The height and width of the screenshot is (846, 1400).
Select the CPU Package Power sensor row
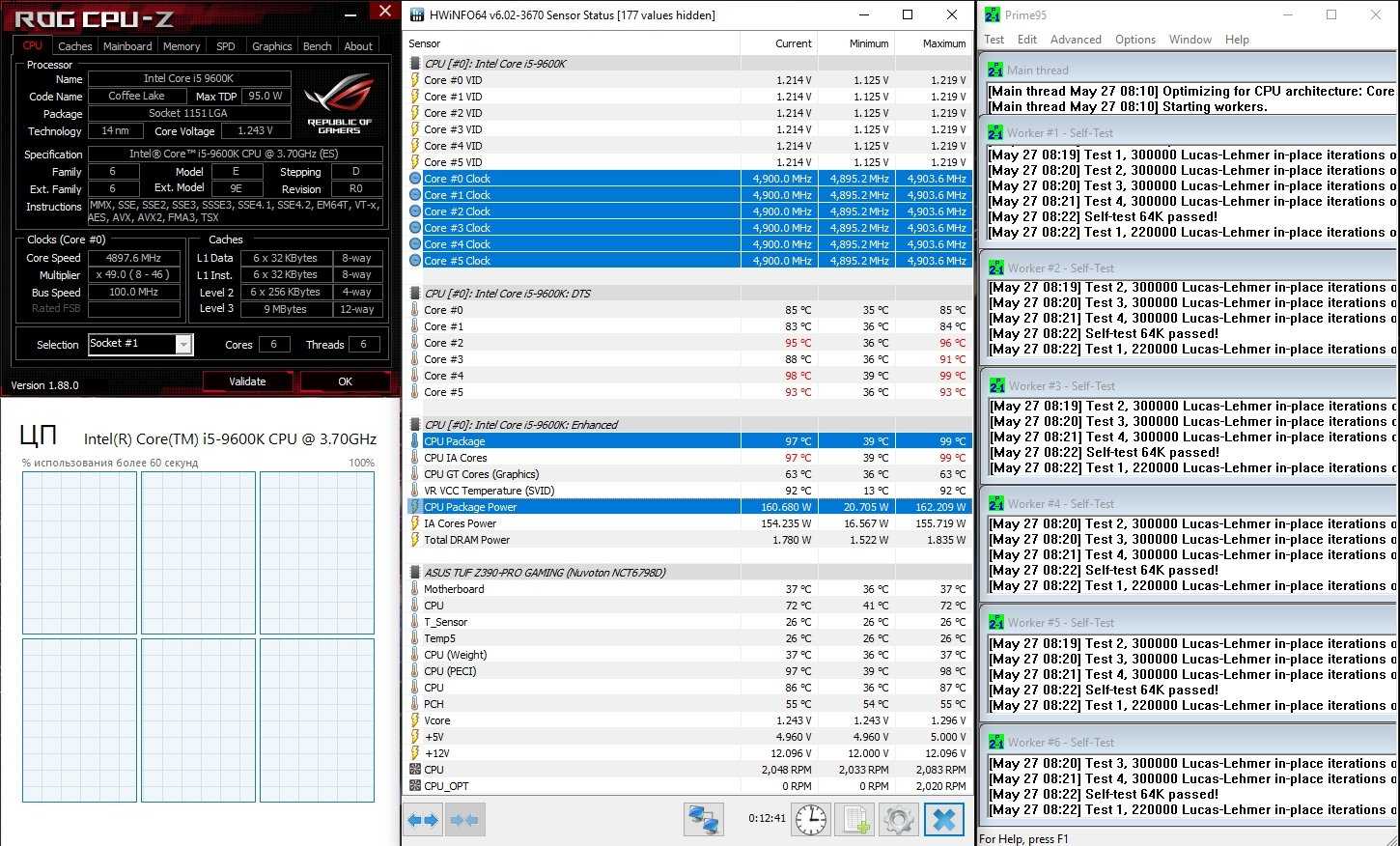pyautogui.click(x=579, y=507)
